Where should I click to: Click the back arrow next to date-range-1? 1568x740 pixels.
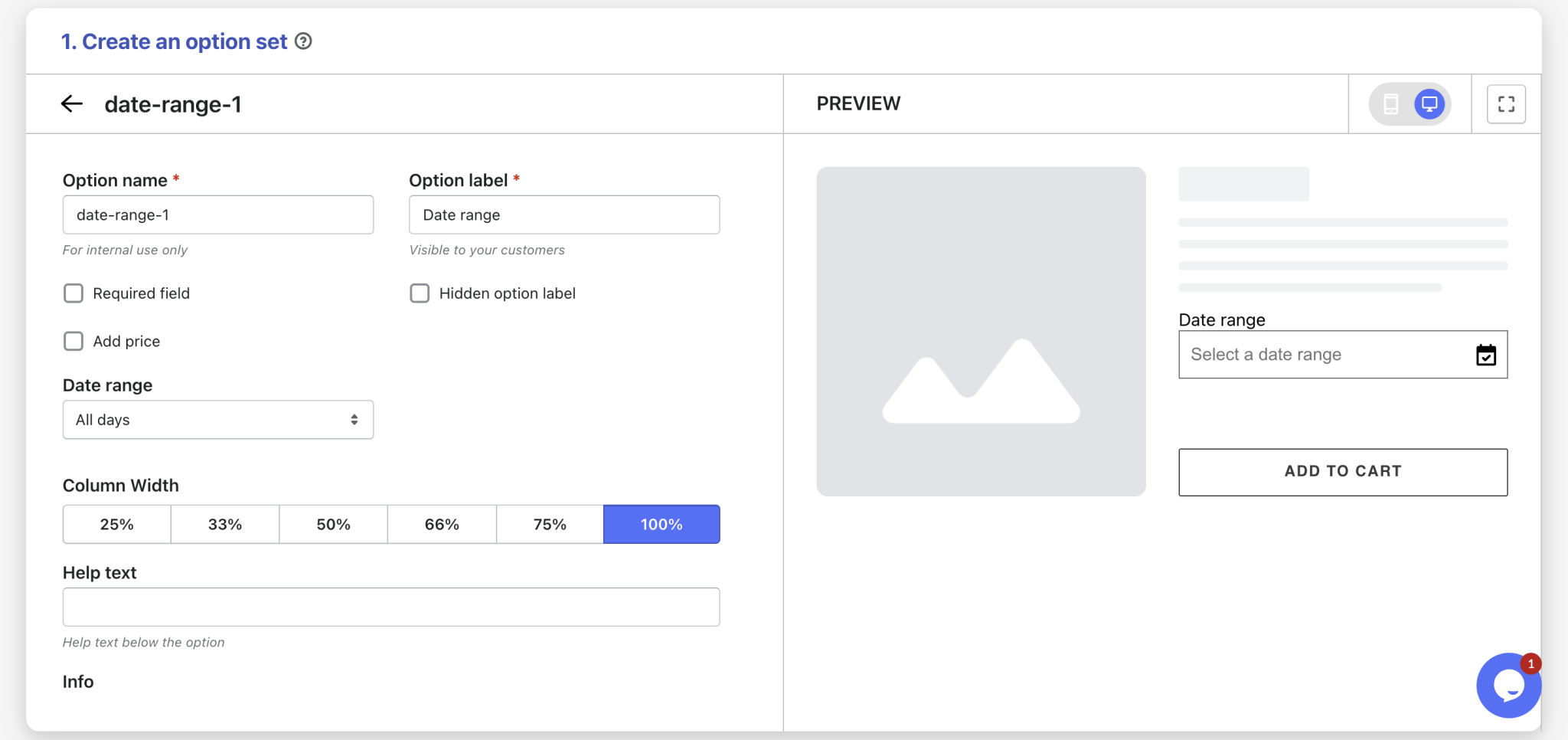72,103
